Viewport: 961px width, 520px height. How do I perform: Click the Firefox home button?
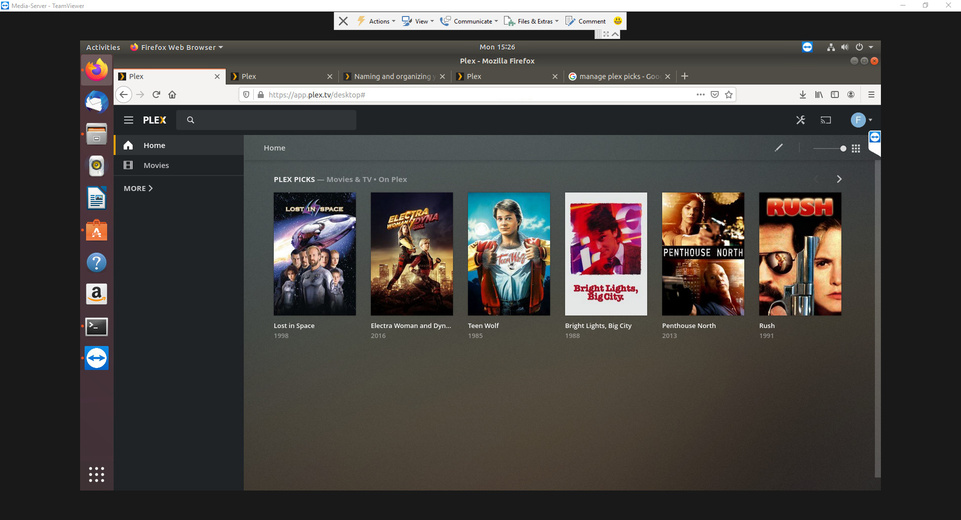click(x=172, y=94)
